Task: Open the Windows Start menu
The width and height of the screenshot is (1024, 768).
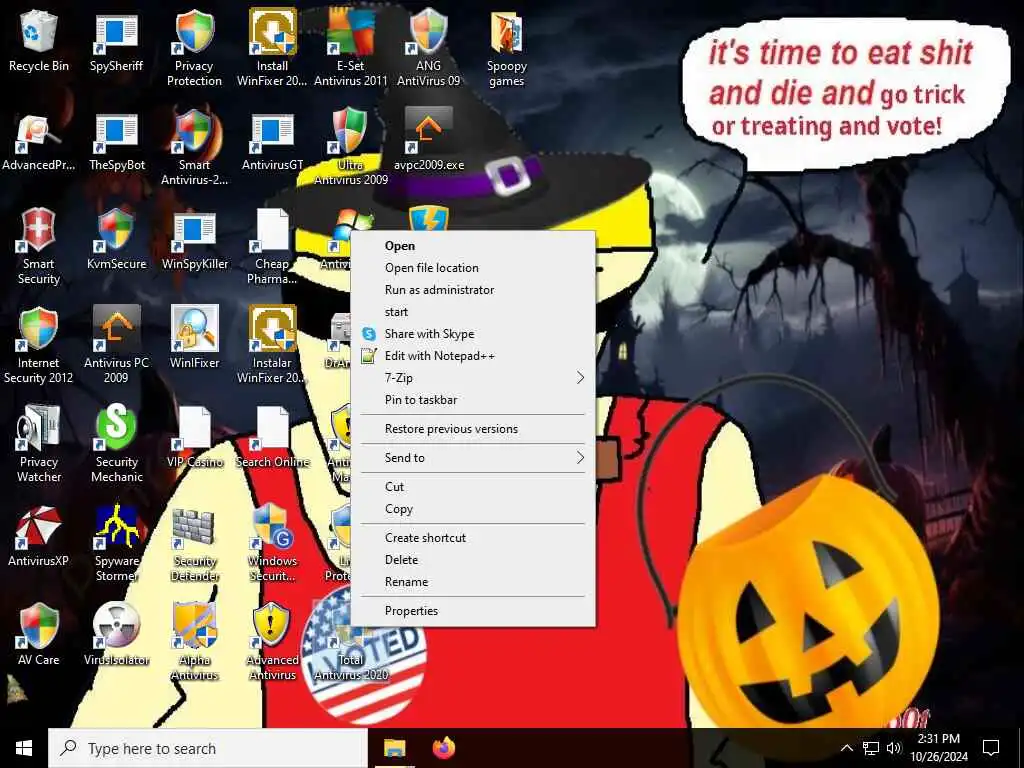Action: [24, 748]
